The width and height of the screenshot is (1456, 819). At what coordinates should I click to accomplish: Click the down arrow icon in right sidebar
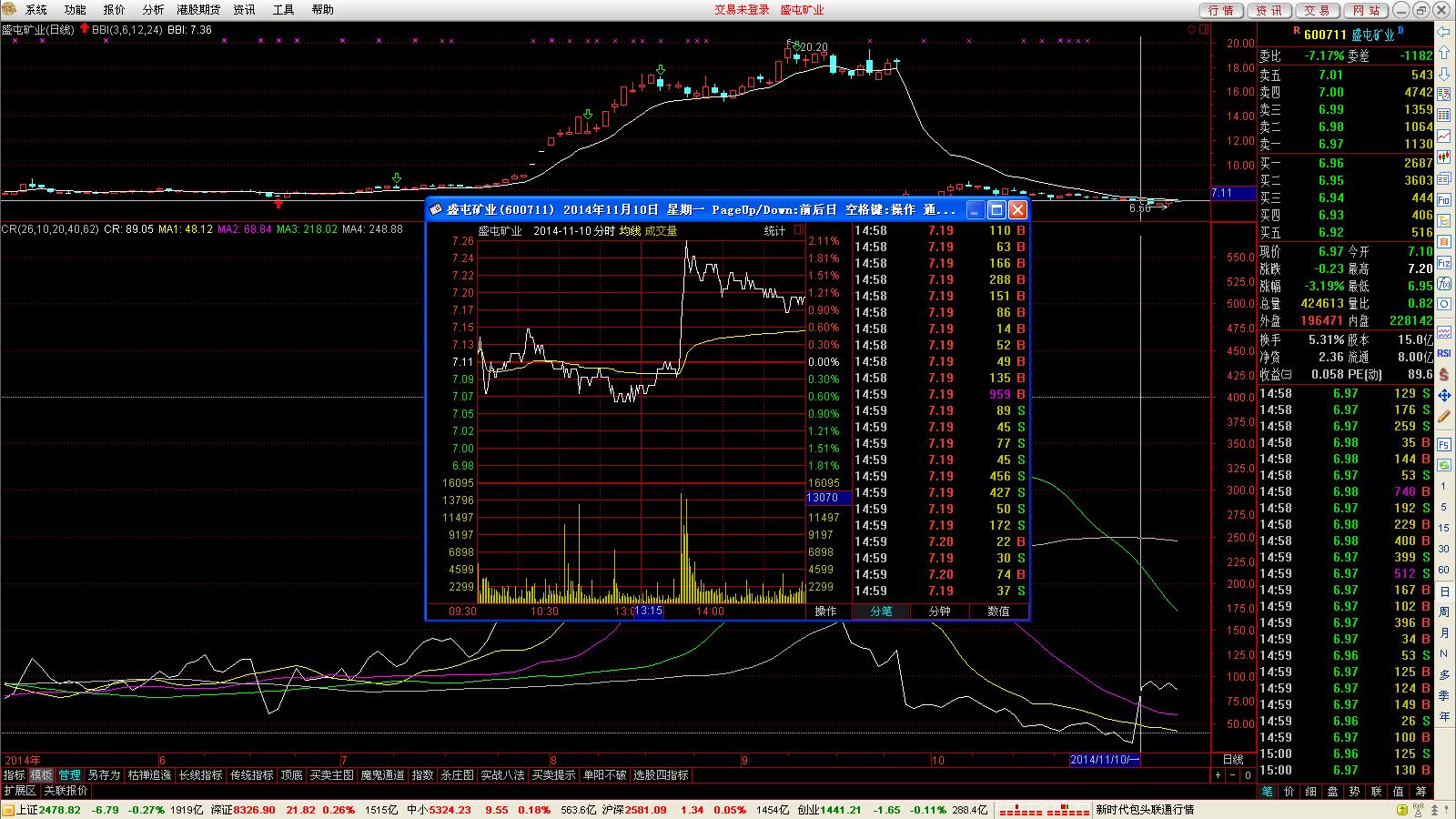[1444, 75]
